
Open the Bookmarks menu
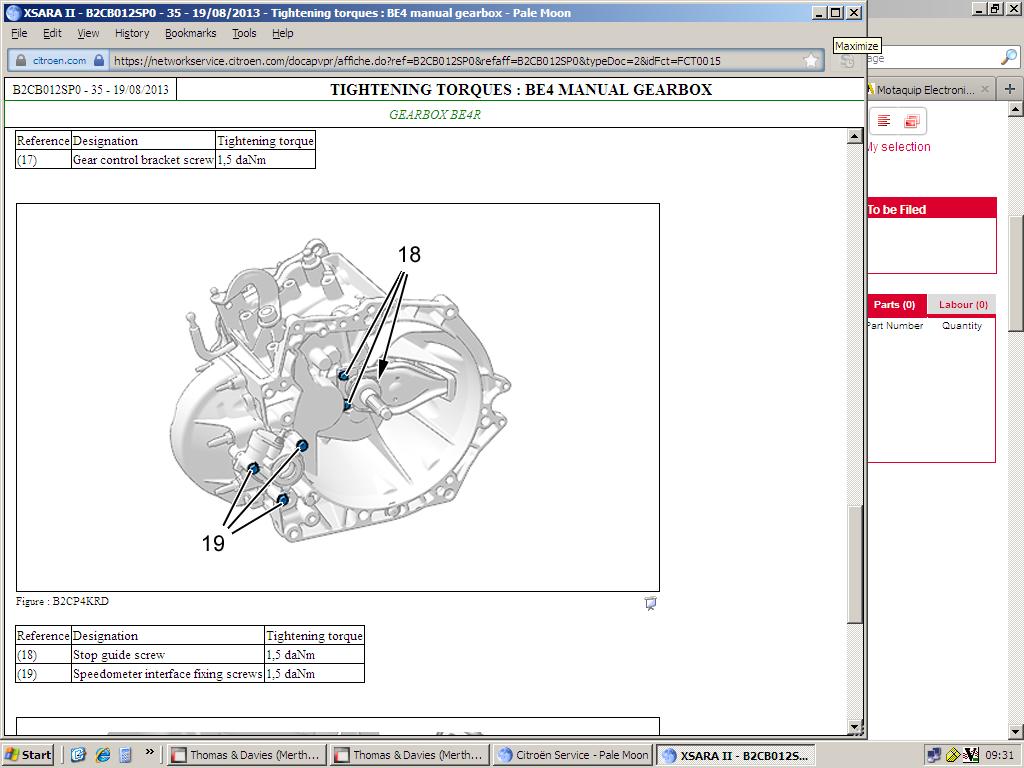click(x=190, y=33)
